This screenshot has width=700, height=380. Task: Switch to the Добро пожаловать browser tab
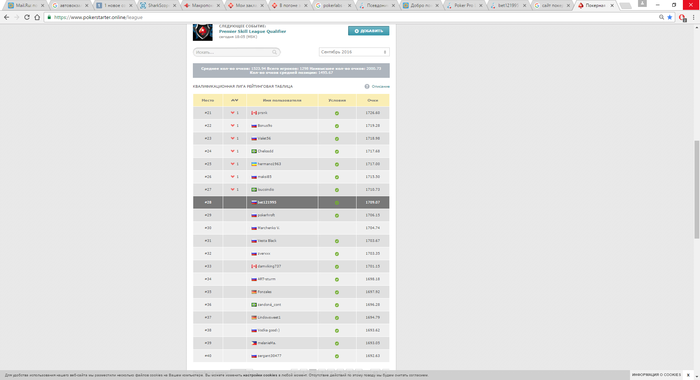click(421, 5)
